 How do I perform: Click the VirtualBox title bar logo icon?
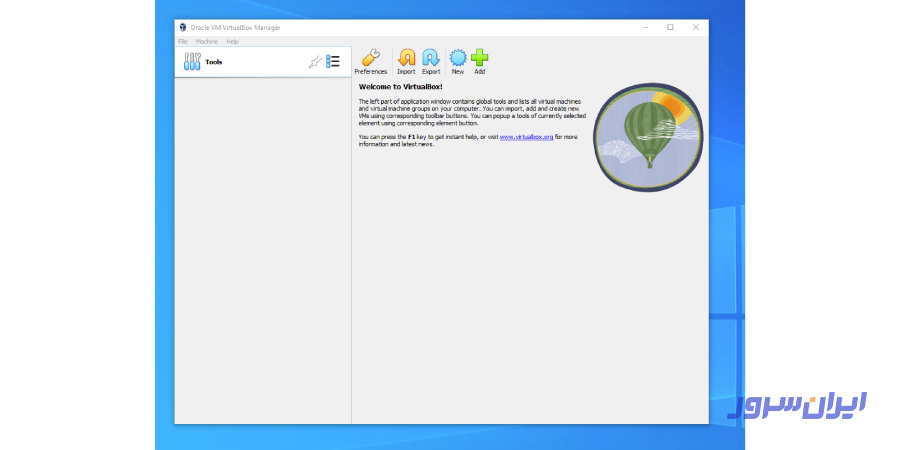183,28
